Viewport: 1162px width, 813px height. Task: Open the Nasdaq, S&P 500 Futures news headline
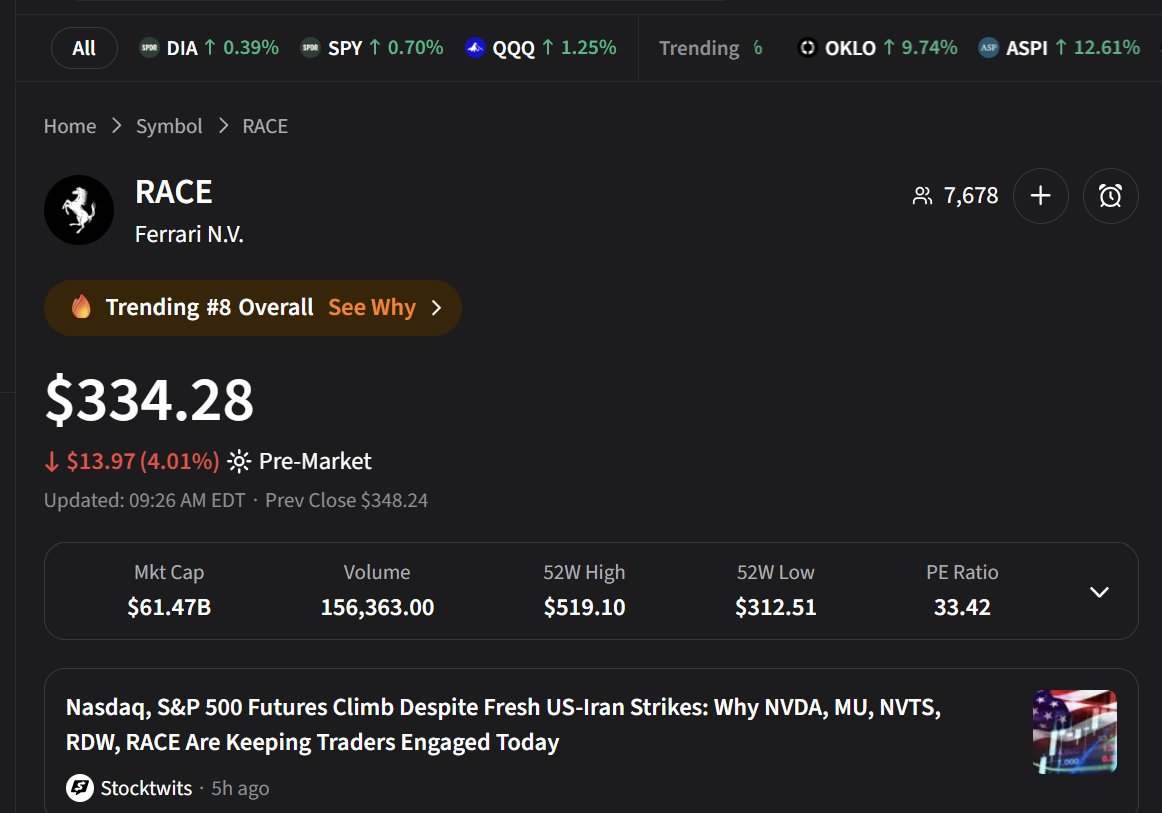503,724
